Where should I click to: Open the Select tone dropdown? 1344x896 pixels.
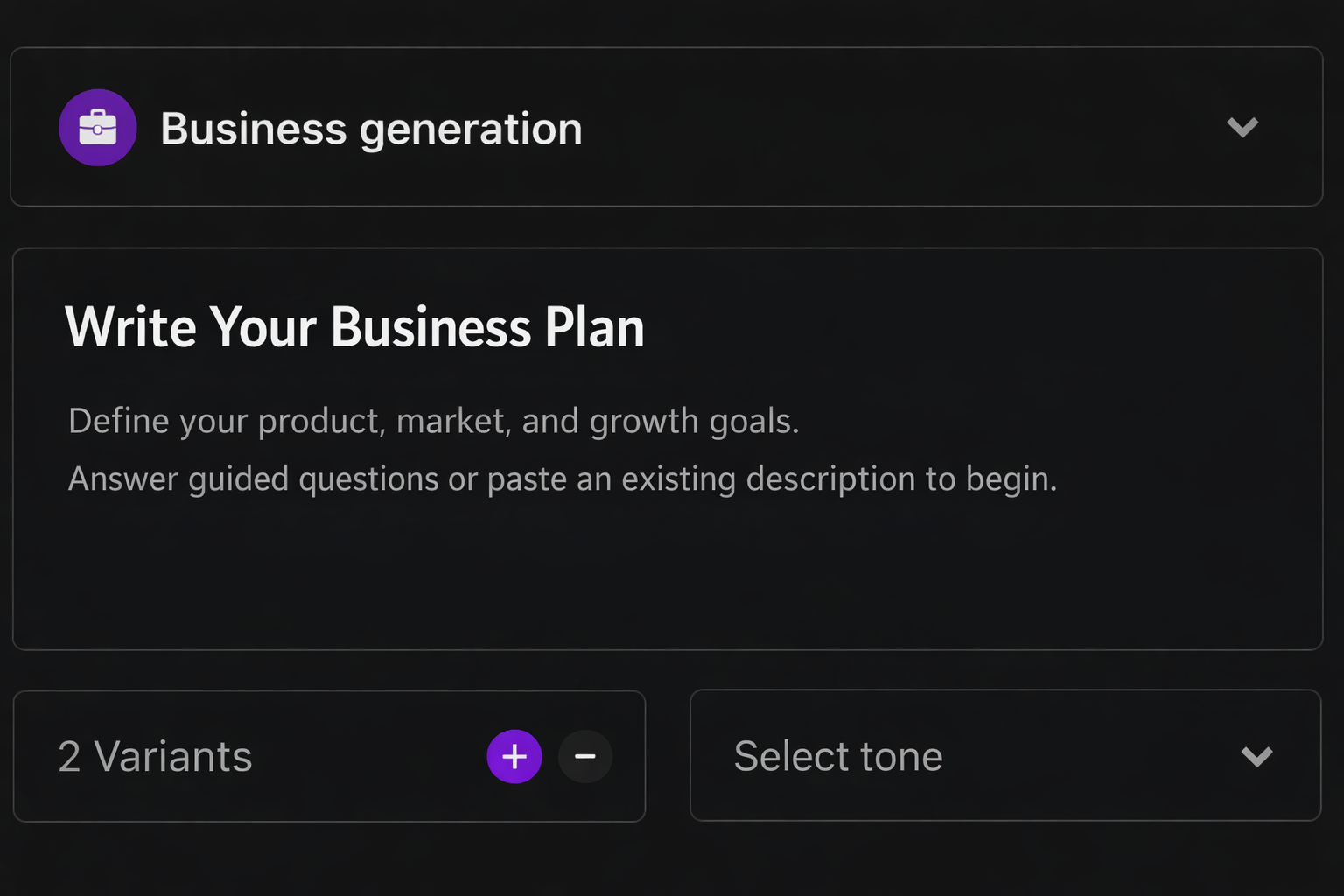(1004, 756)
